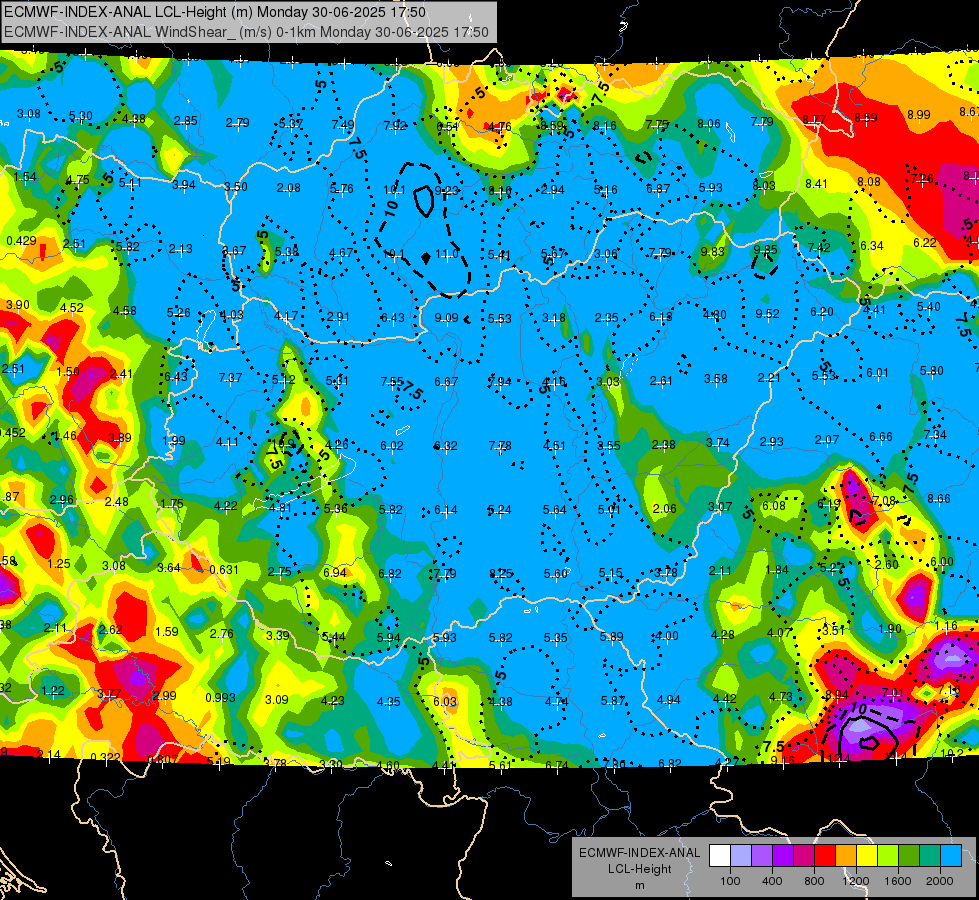This screenshot has width=979, height=900.
Task: Click the legend label 2000
Action: 940,881
